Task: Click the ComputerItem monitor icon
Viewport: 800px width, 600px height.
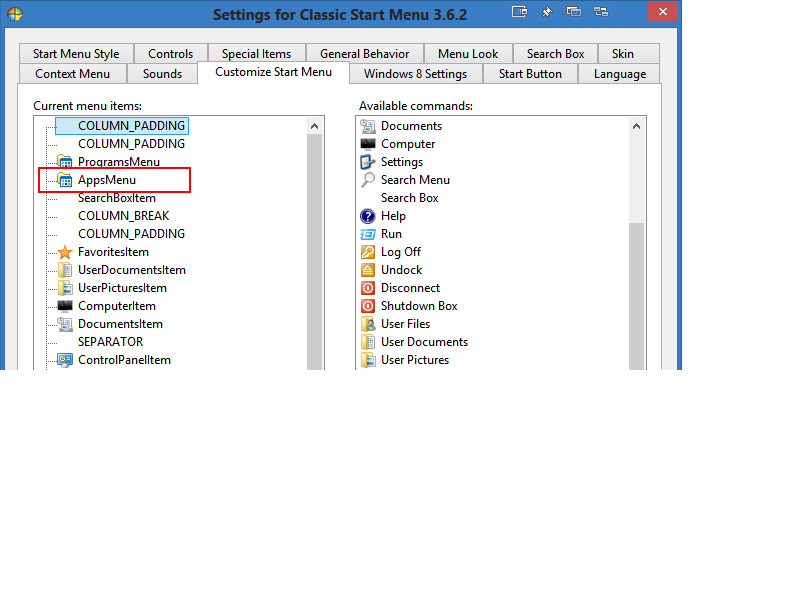Action: coord(65,306)
